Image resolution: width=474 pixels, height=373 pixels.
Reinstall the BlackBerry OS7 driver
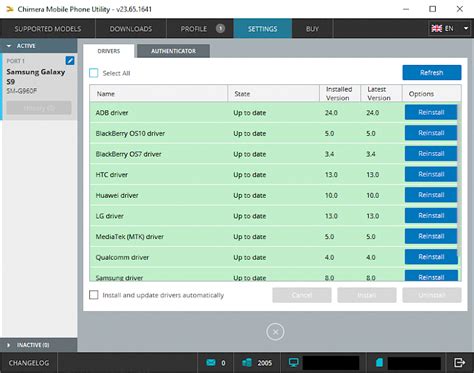pos(431,154)
